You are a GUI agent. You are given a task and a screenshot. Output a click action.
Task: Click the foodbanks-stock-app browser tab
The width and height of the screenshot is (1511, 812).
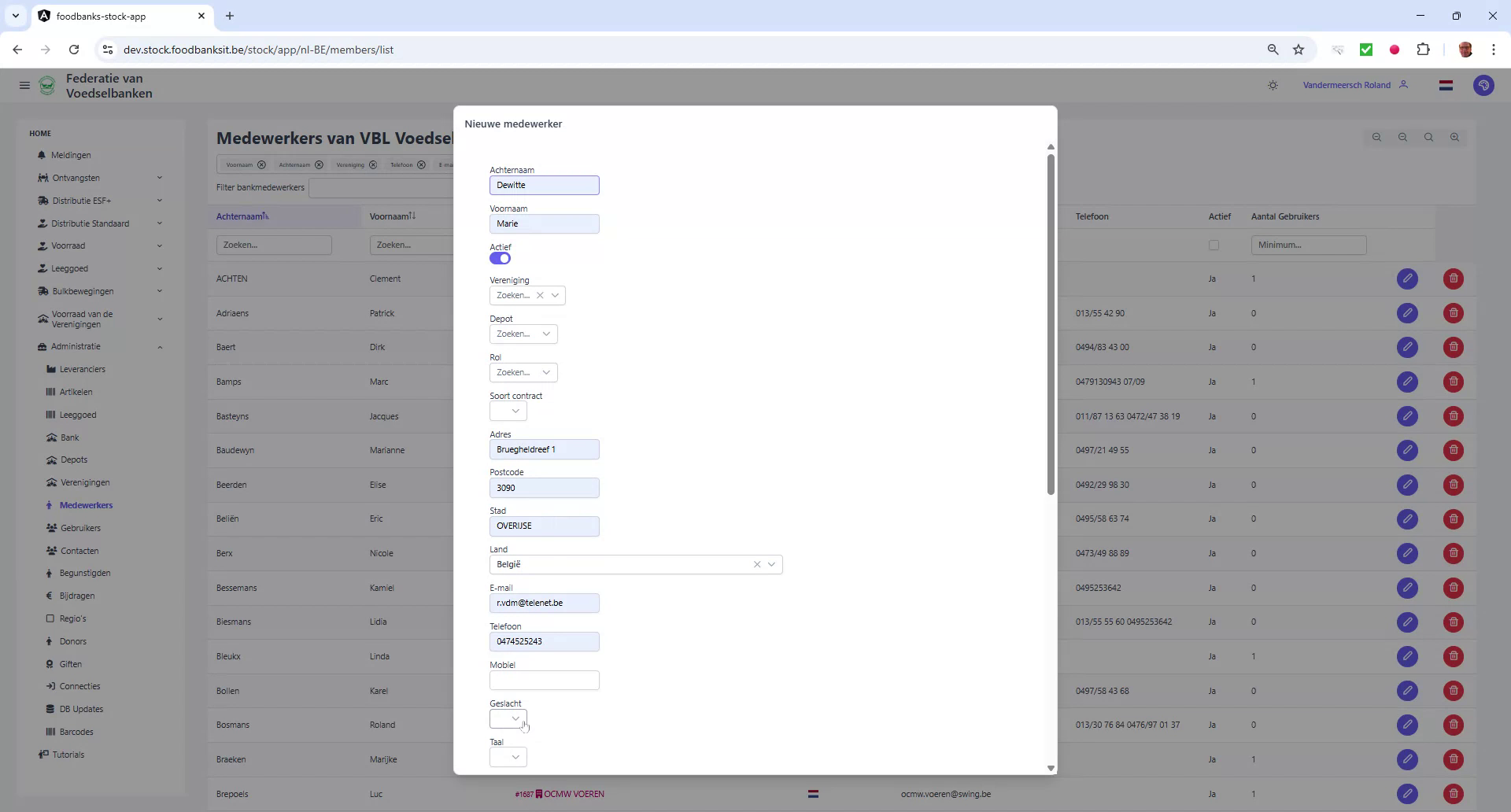click(x=102, y=16)
